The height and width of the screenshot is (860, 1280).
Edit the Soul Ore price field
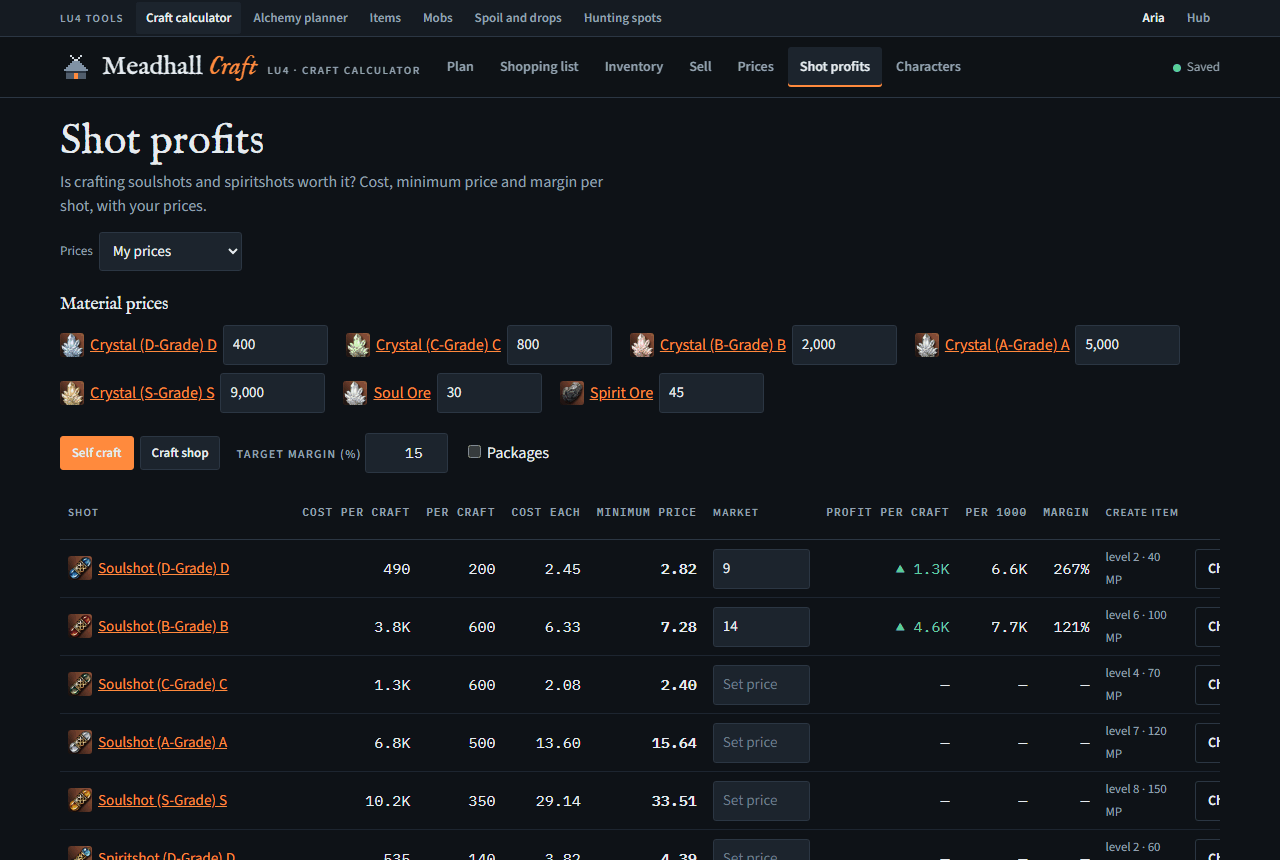point(489,393)
